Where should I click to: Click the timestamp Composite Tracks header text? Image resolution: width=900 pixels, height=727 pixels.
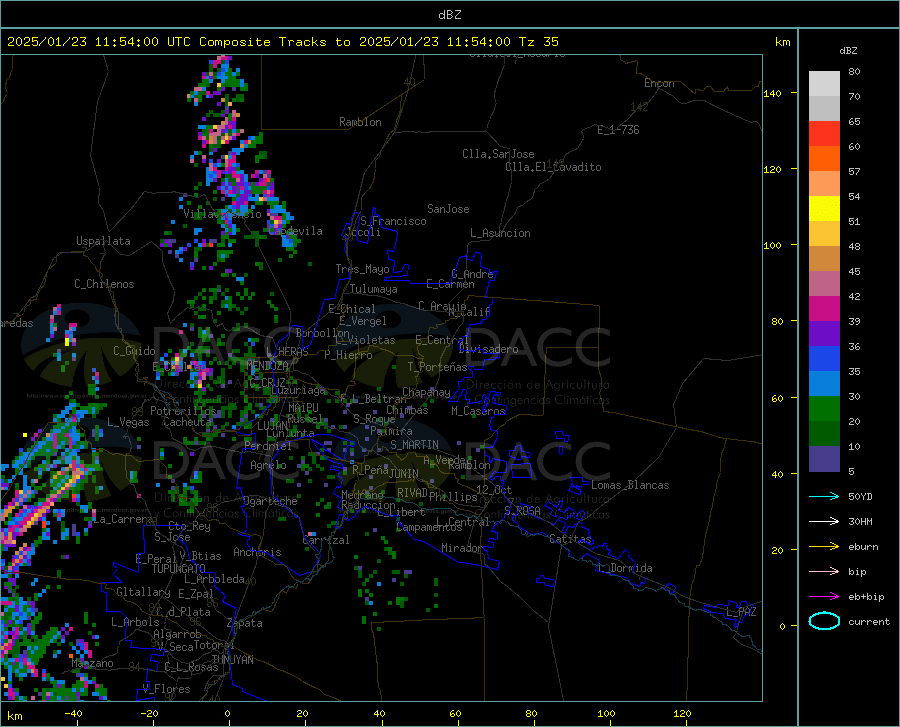point(282,42)
